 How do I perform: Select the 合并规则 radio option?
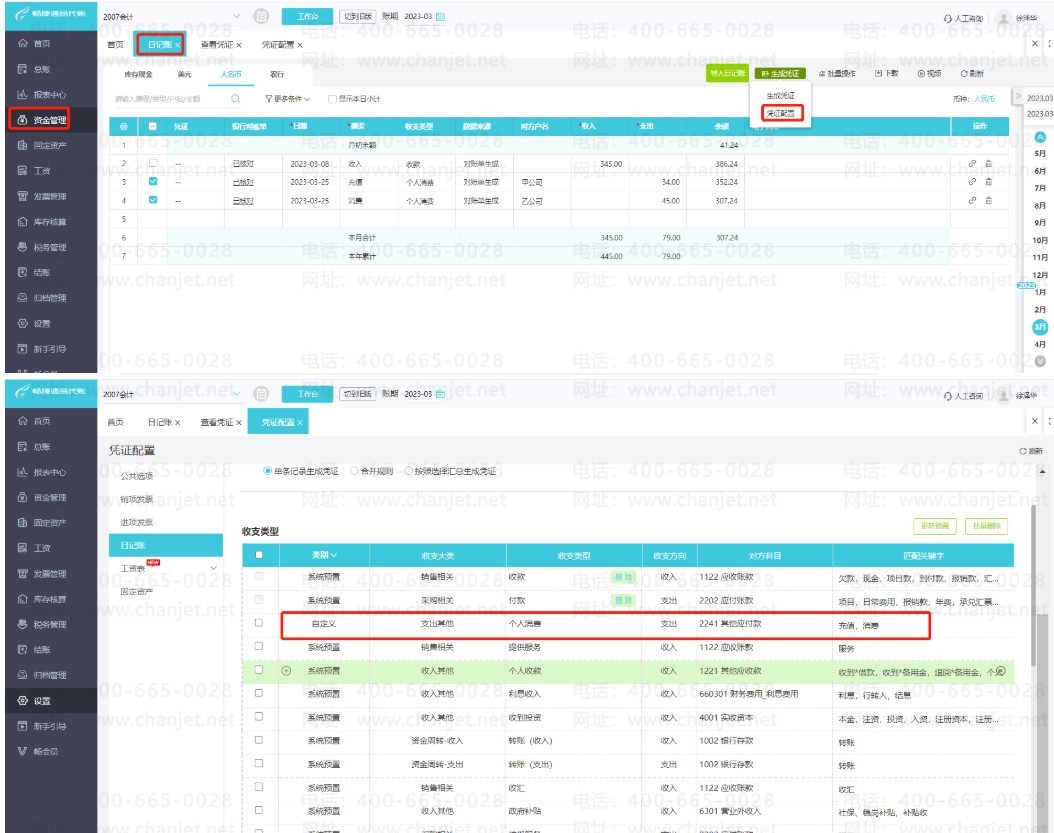[354, 471]
